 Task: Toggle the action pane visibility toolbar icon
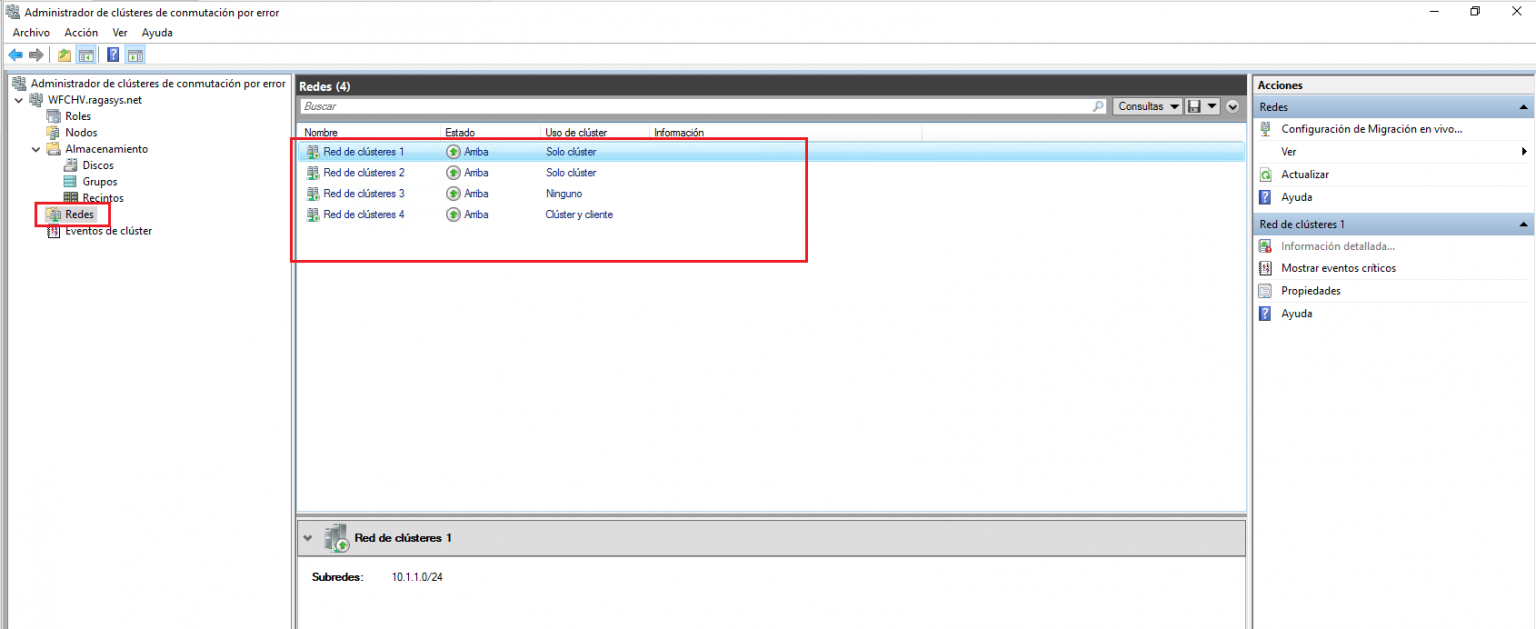[134, 54]
